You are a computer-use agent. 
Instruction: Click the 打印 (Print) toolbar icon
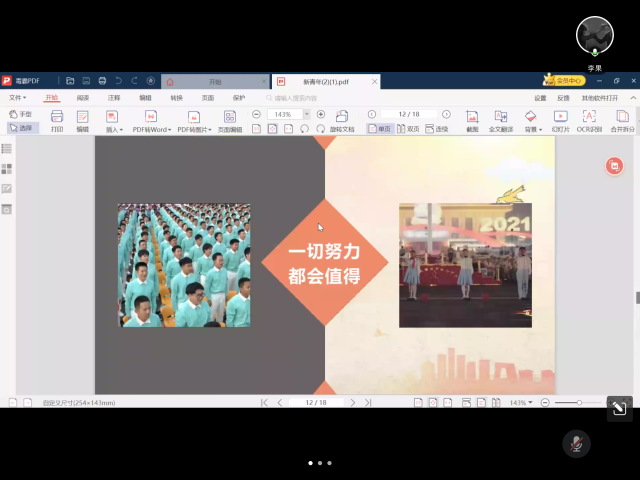[x=57, y=120]
